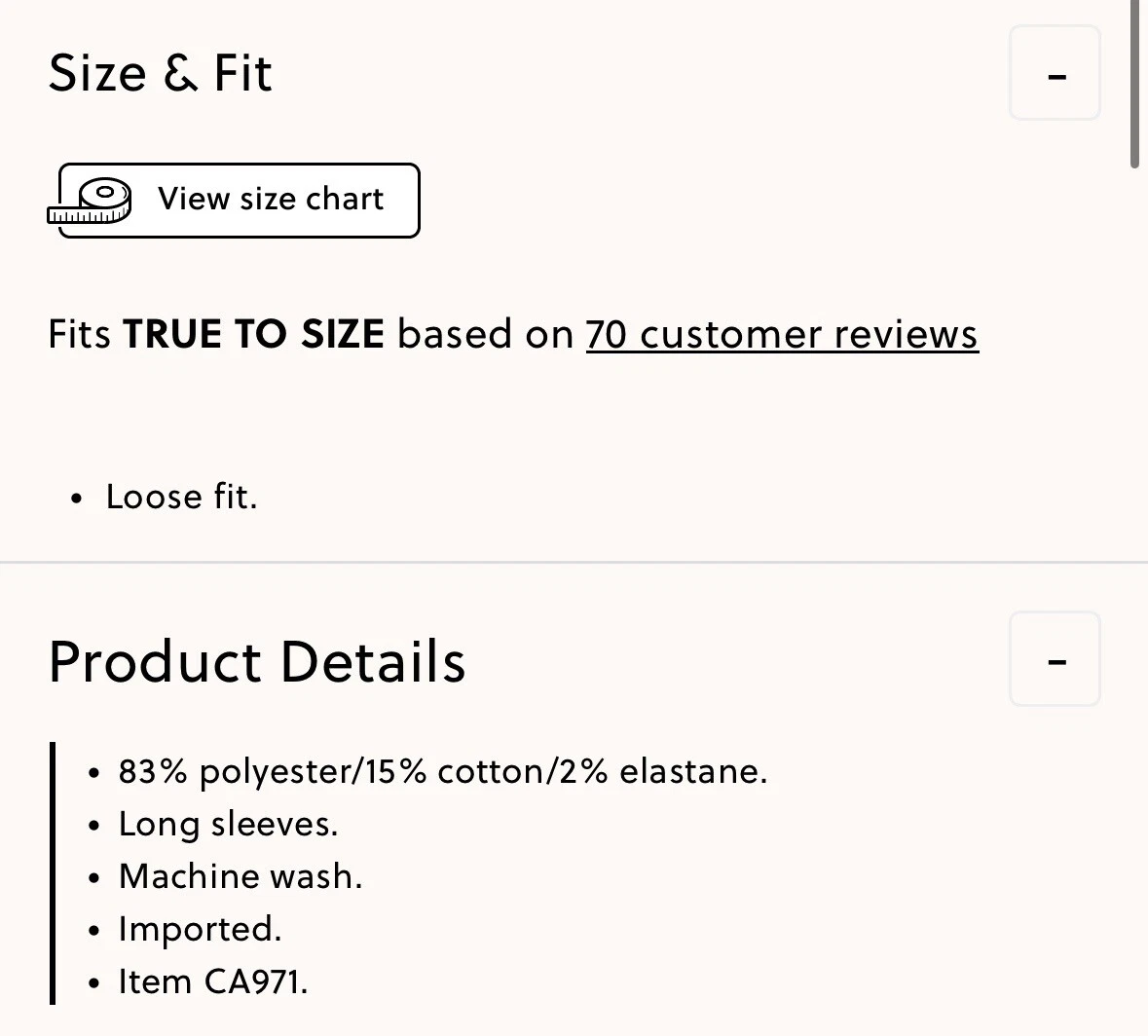Click the word Fits in fit summary

click(79, 334)
